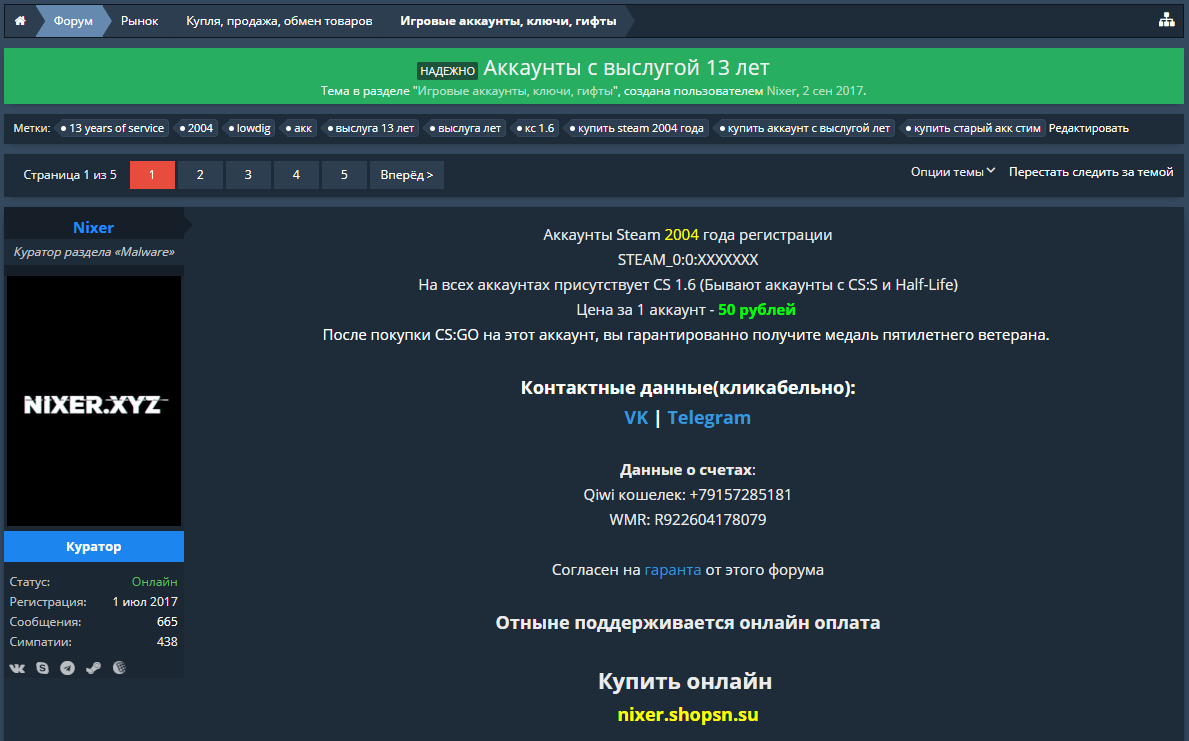1189x741 pixels.
Task: Click the 'гаранта' link in the post
Action: click(672, 570)
